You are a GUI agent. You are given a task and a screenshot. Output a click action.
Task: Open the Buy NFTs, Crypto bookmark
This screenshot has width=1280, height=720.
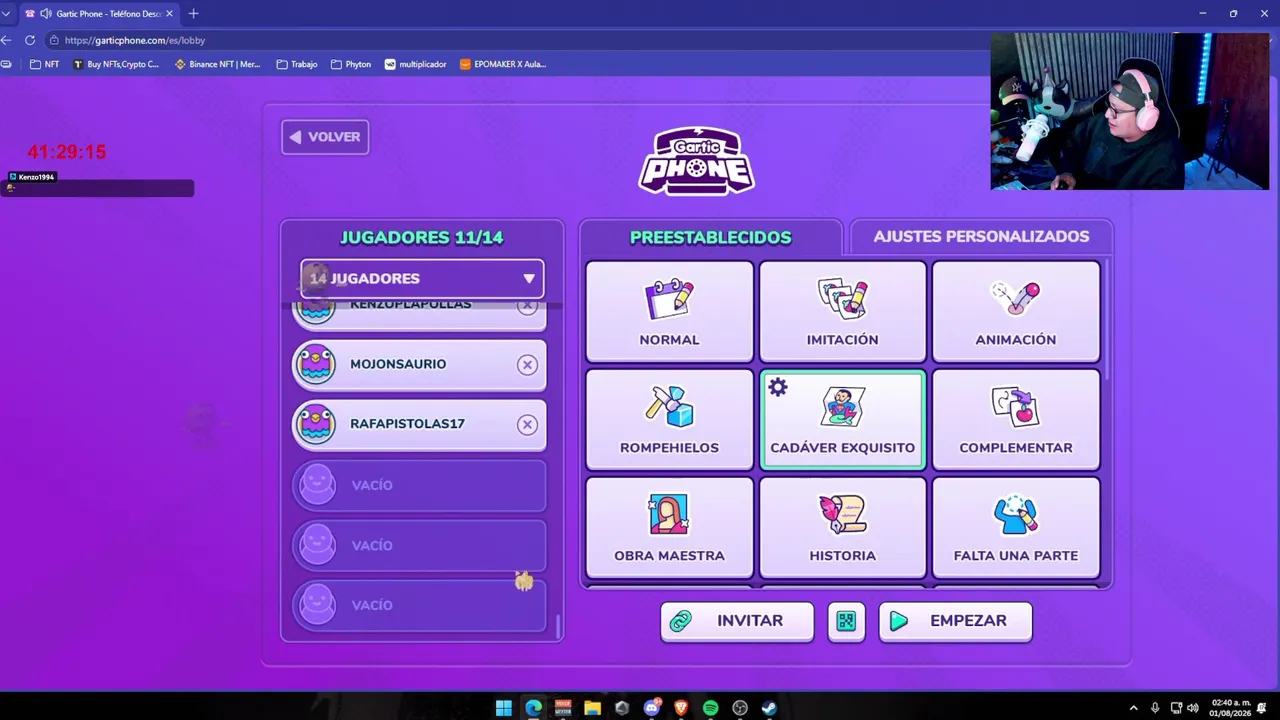click(116, 64)
